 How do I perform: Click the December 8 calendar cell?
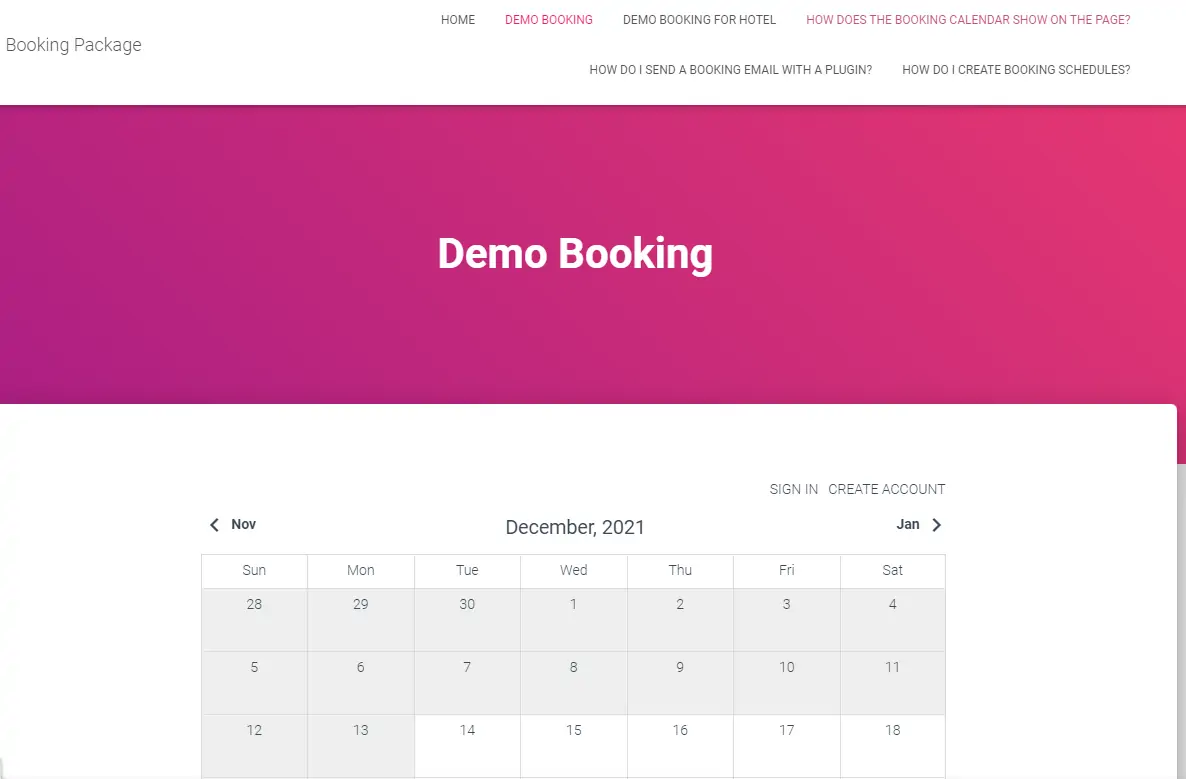(574, 682)
